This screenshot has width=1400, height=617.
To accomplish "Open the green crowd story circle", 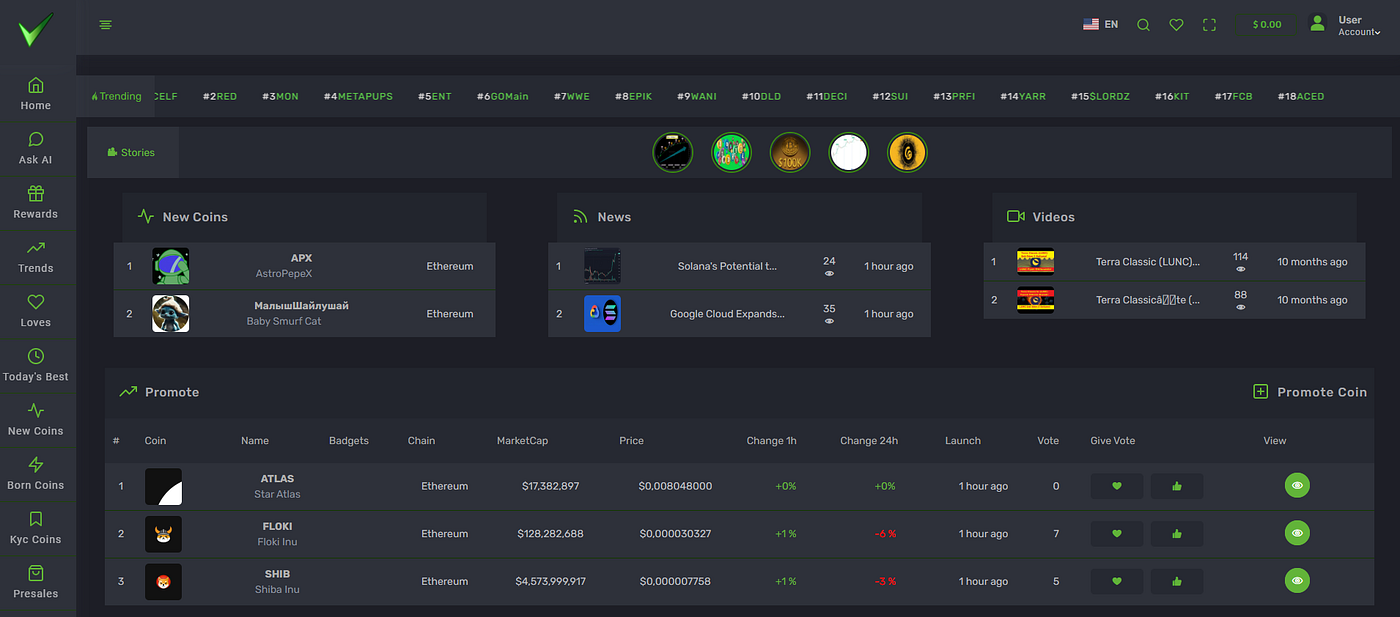I will [x=731, y=153].
